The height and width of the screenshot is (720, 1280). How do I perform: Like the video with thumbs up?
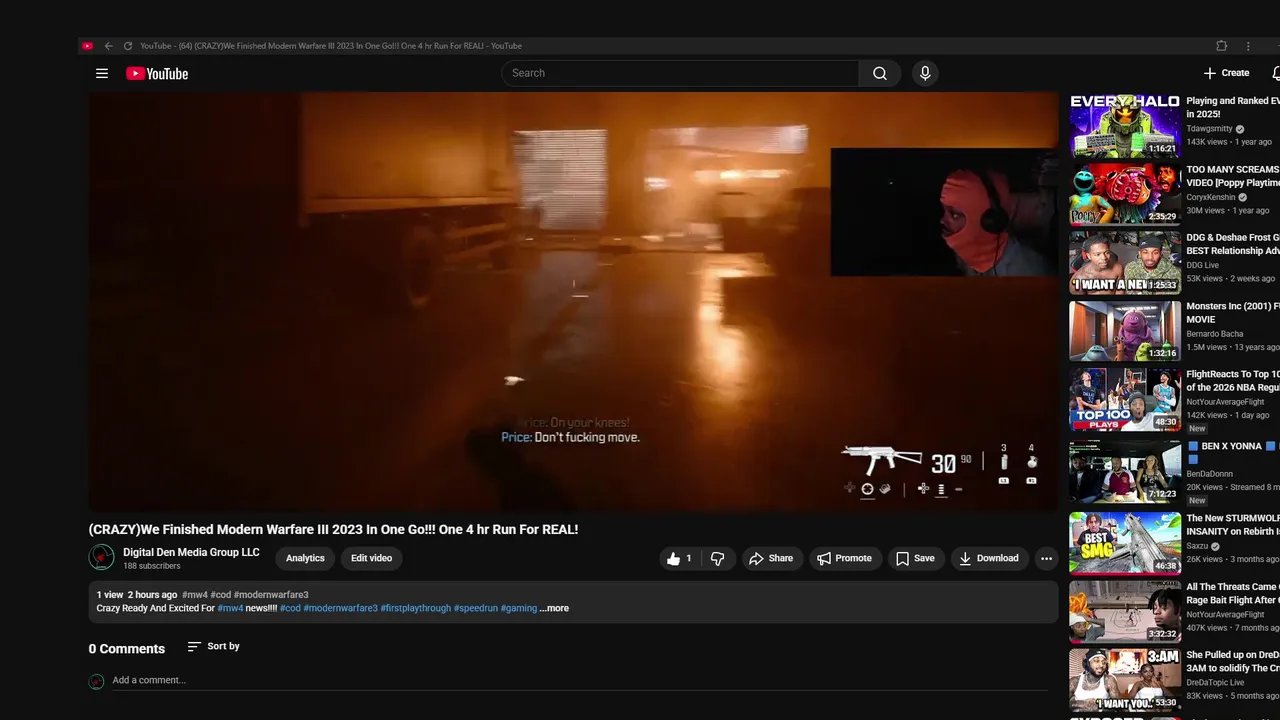click(679, 559)
